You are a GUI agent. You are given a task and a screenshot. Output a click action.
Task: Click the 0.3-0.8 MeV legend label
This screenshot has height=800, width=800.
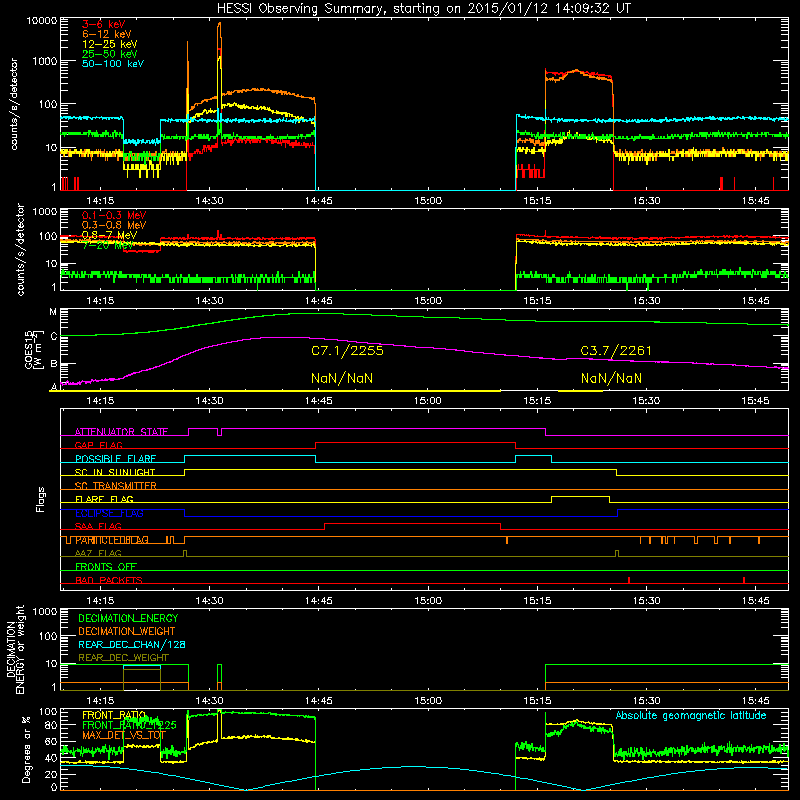(x=114, y=225)
